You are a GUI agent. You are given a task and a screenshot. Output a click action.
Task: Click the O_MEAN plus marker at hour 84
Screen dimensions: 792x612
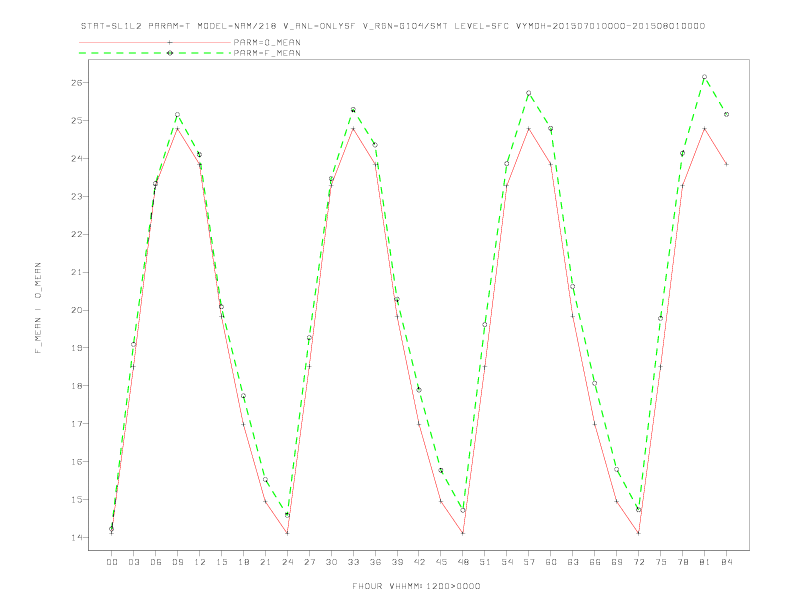(x=727, y=164)
